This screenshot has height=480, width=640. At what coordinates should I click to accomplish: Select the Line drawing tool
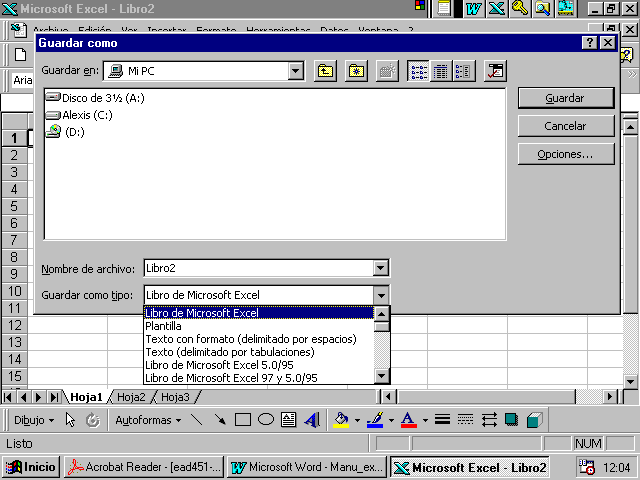[197, 420]
